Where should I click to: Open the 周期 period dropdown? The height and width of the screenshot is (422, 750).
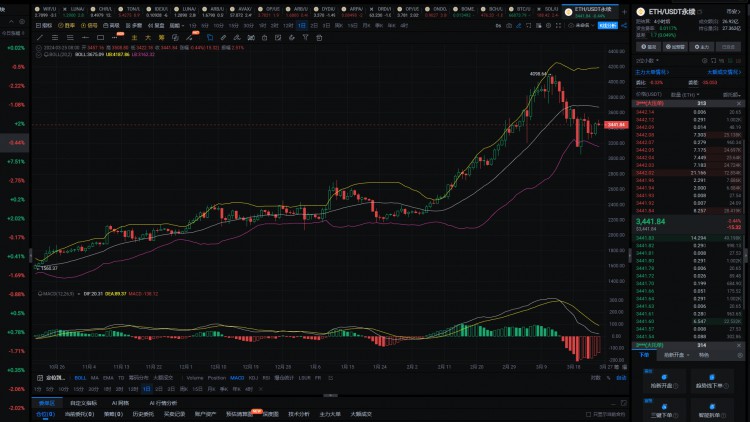point(176,25)
